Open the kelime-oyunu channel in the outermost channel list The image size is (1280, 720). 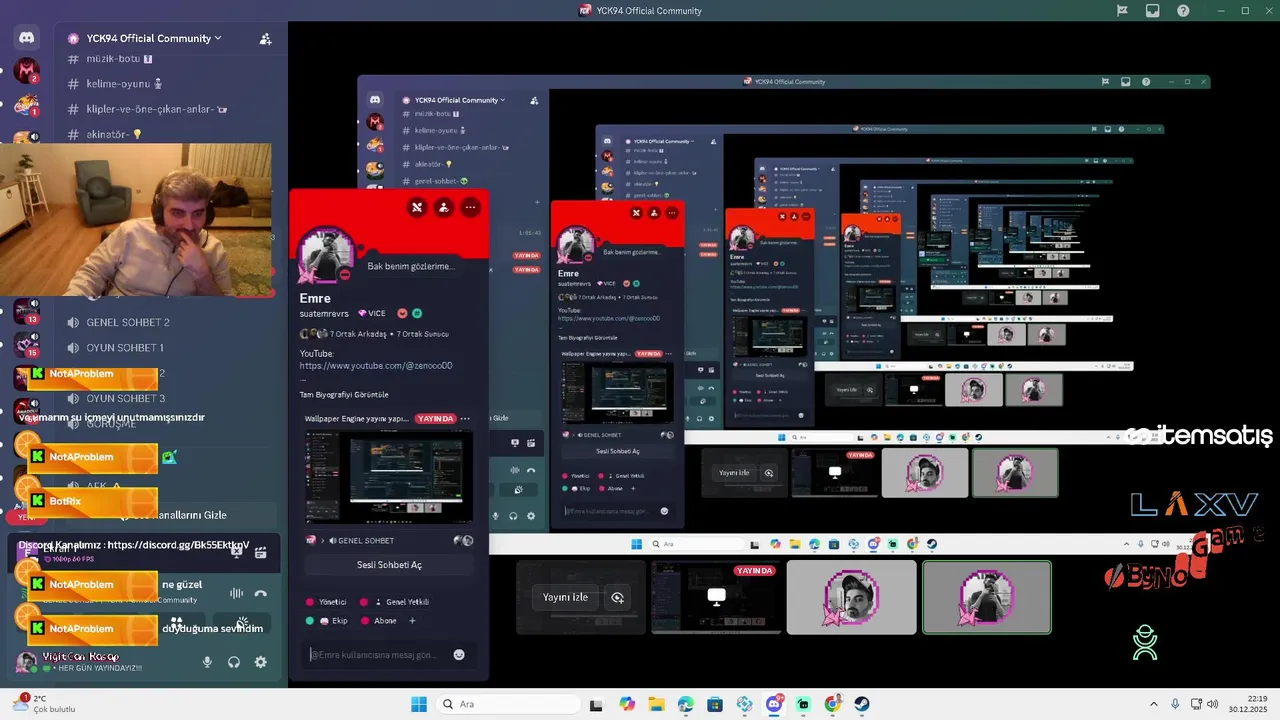tap(115, 84)
